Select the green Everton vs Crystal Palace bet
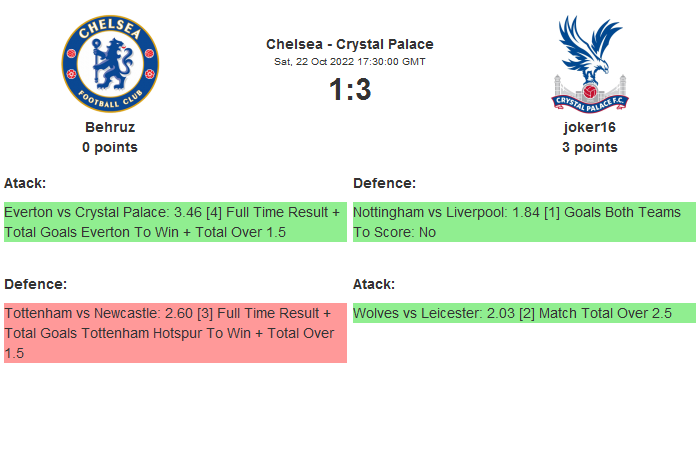This screenshot has width=700, height=460. pyautogui.click(x=175, y=222)
